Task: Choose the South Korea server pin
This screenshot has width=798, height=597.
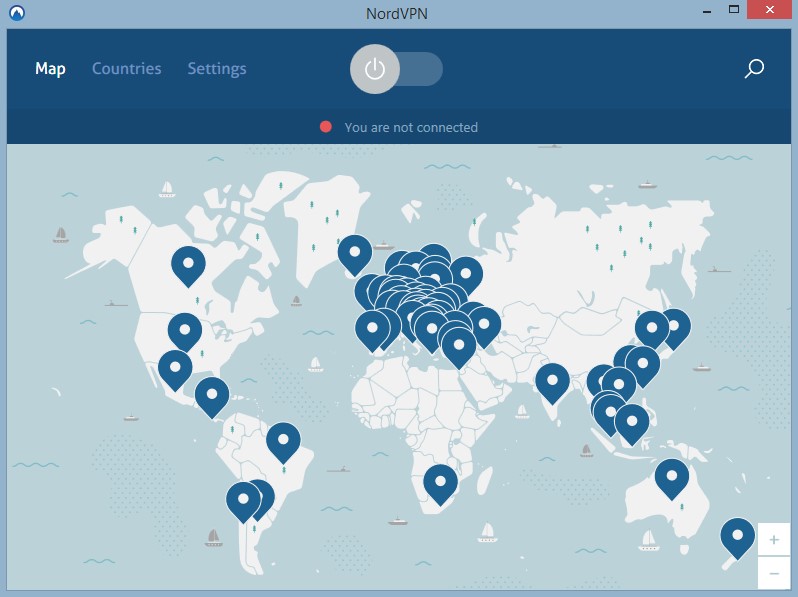Action: (652, 331)
